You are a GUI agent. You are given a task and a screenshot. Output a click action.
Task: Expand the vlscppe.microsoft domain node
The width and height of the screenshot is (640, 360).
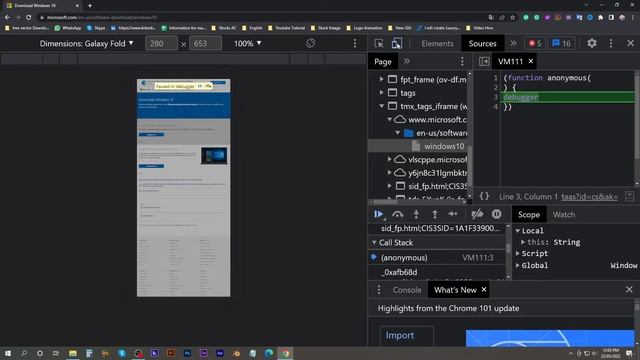(x=389, y=159)
